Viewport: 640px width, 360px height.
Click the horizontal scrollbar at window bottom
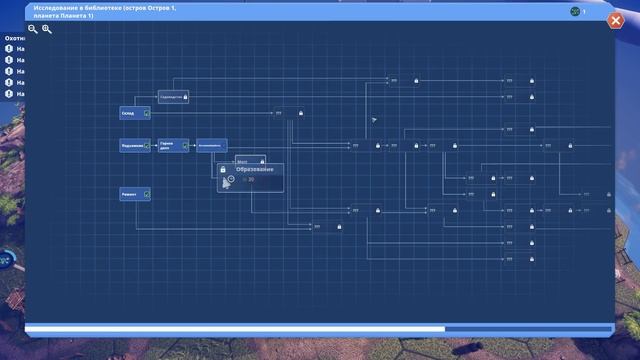click(x=318, y=329)
